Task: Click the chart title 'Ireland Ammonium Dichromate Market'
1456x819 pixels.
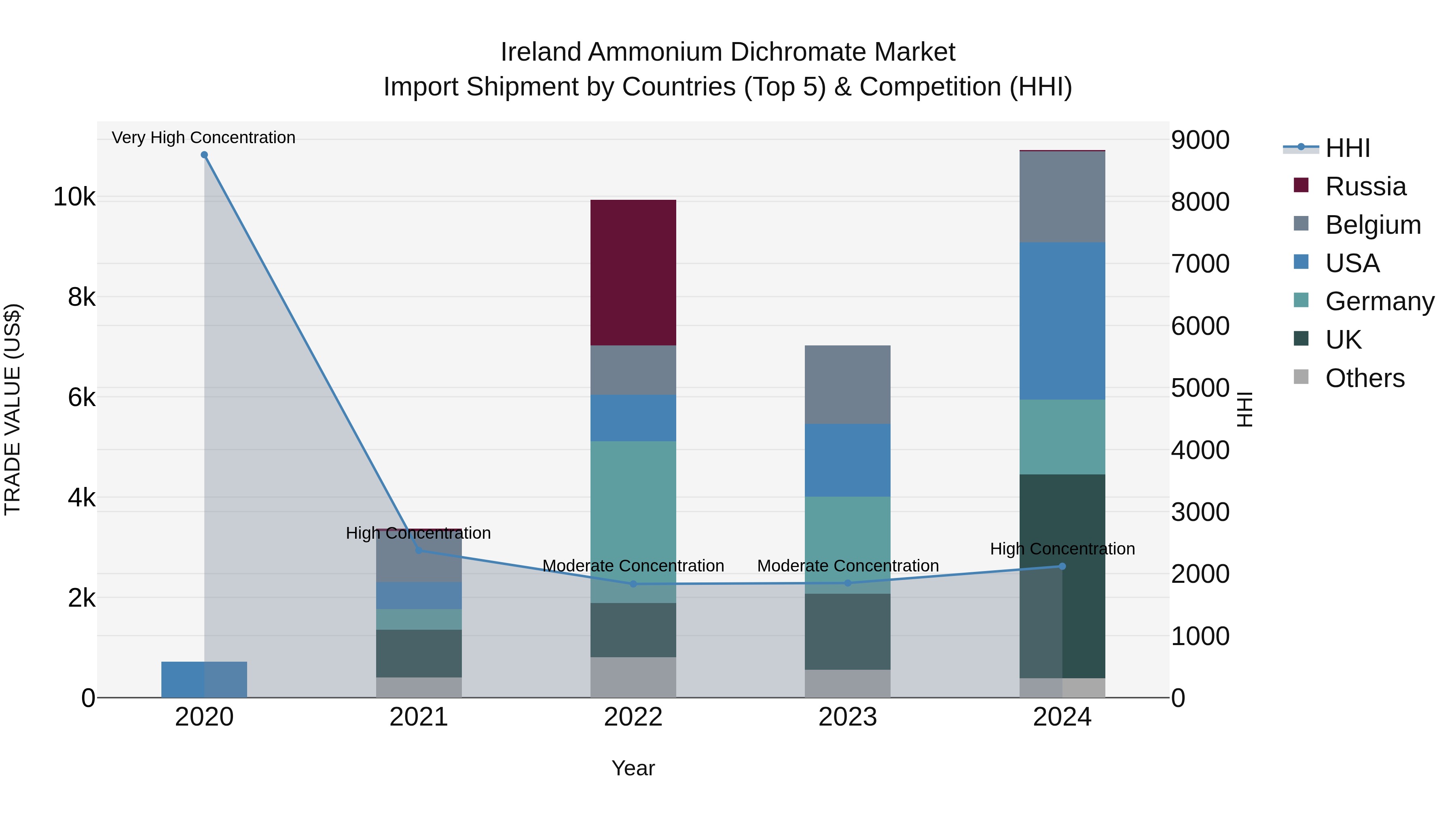Action: [x=728, y=52]
